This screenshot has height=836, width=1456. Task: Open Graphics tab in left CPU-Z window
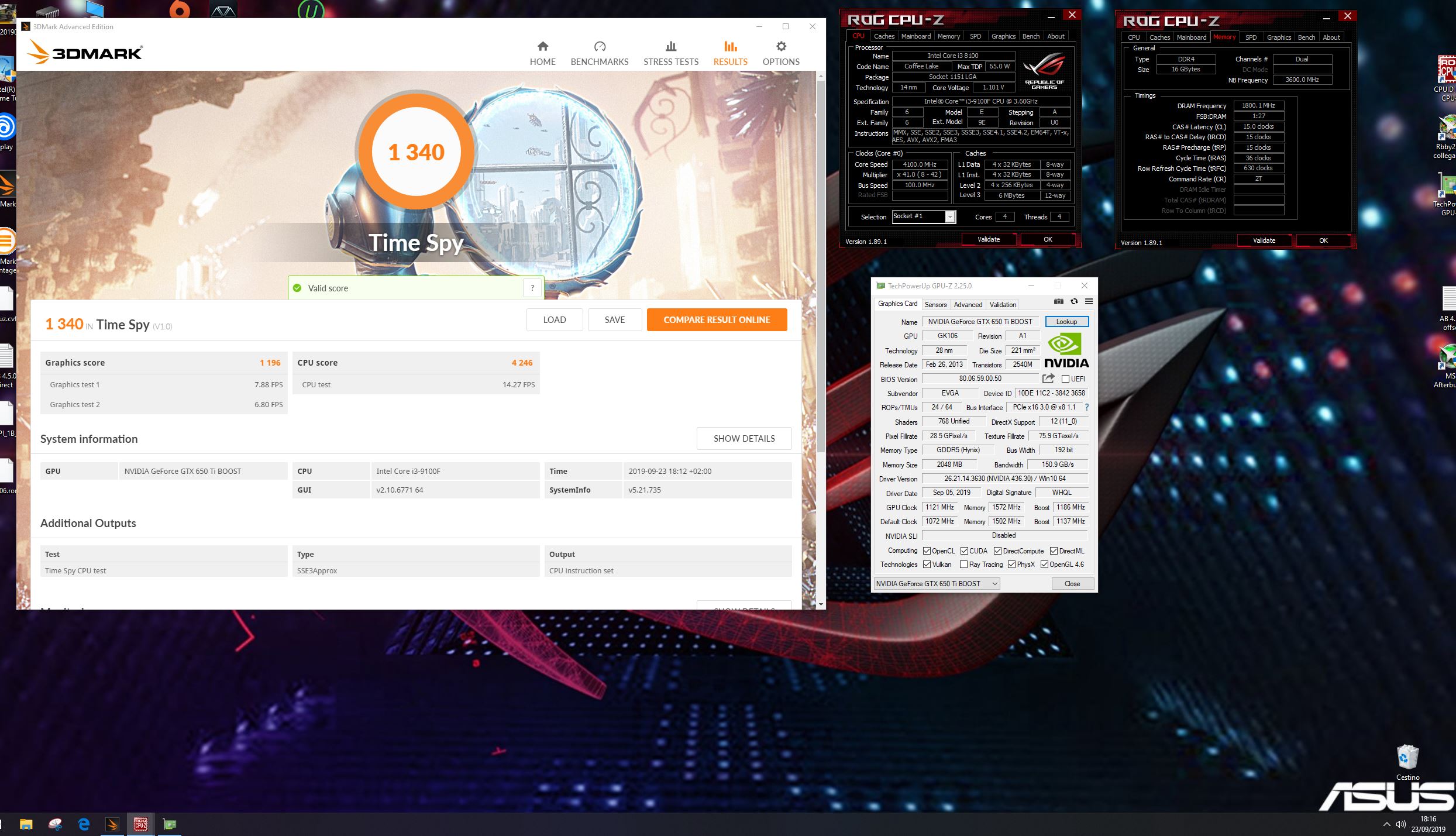(x=1003, y=36)
